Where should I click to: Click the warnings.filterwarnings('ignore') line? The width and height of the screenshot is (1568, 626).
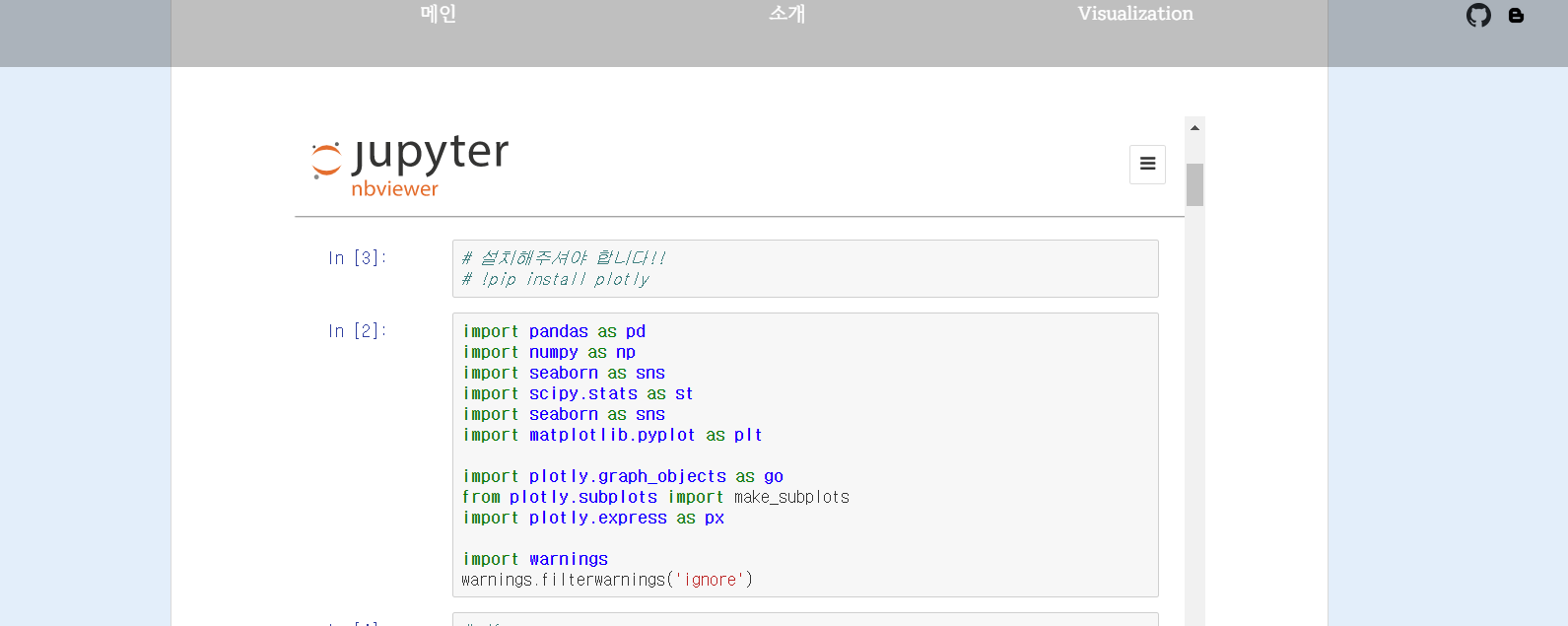point(607,580)
